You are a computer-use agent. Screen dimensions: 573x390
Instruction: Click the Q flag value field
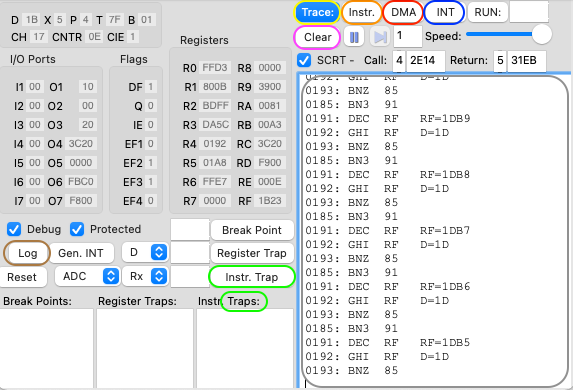pyautogui.click(x=151, y=106)
